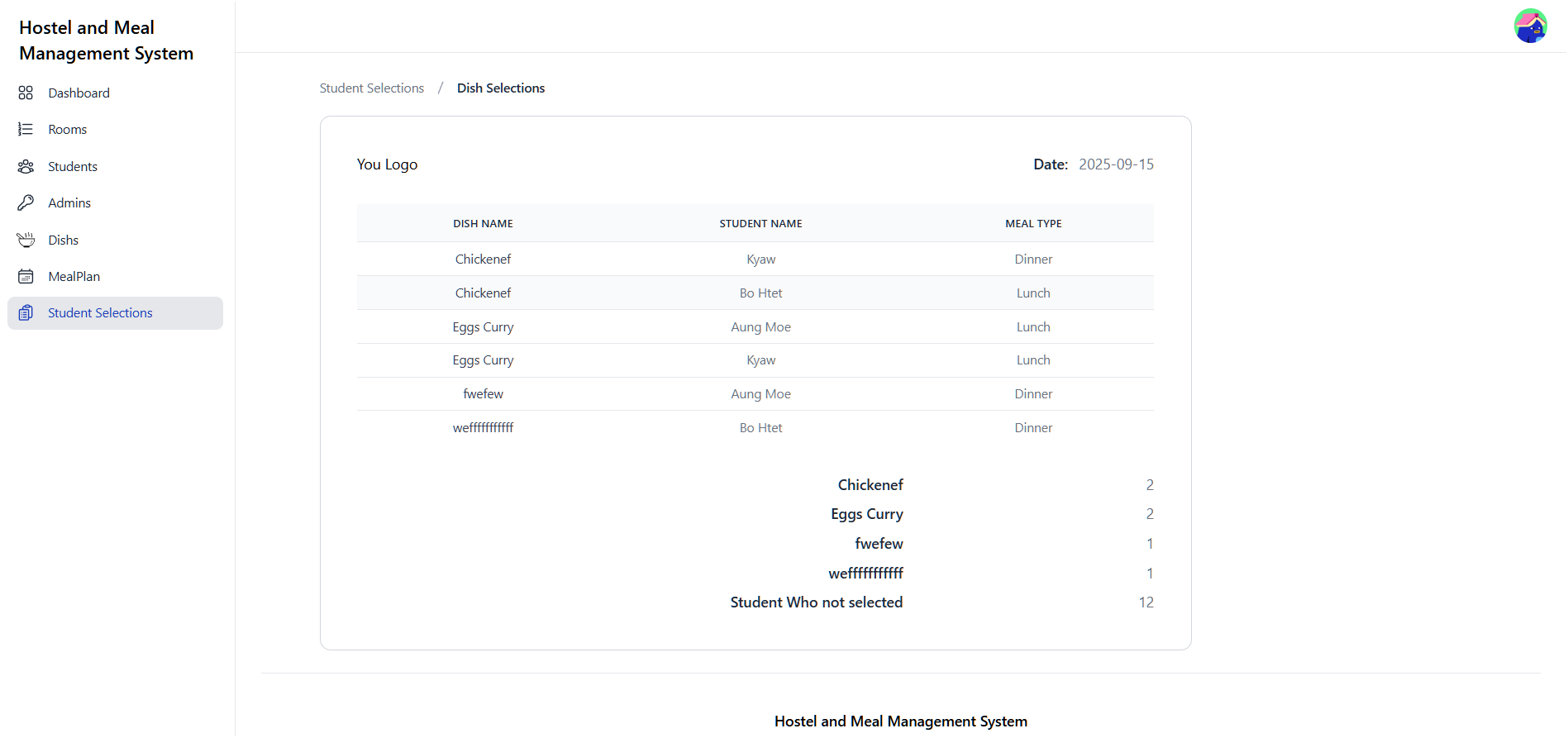Open the Admins section
Viewport: 1568px width, 738px height.
69,202
